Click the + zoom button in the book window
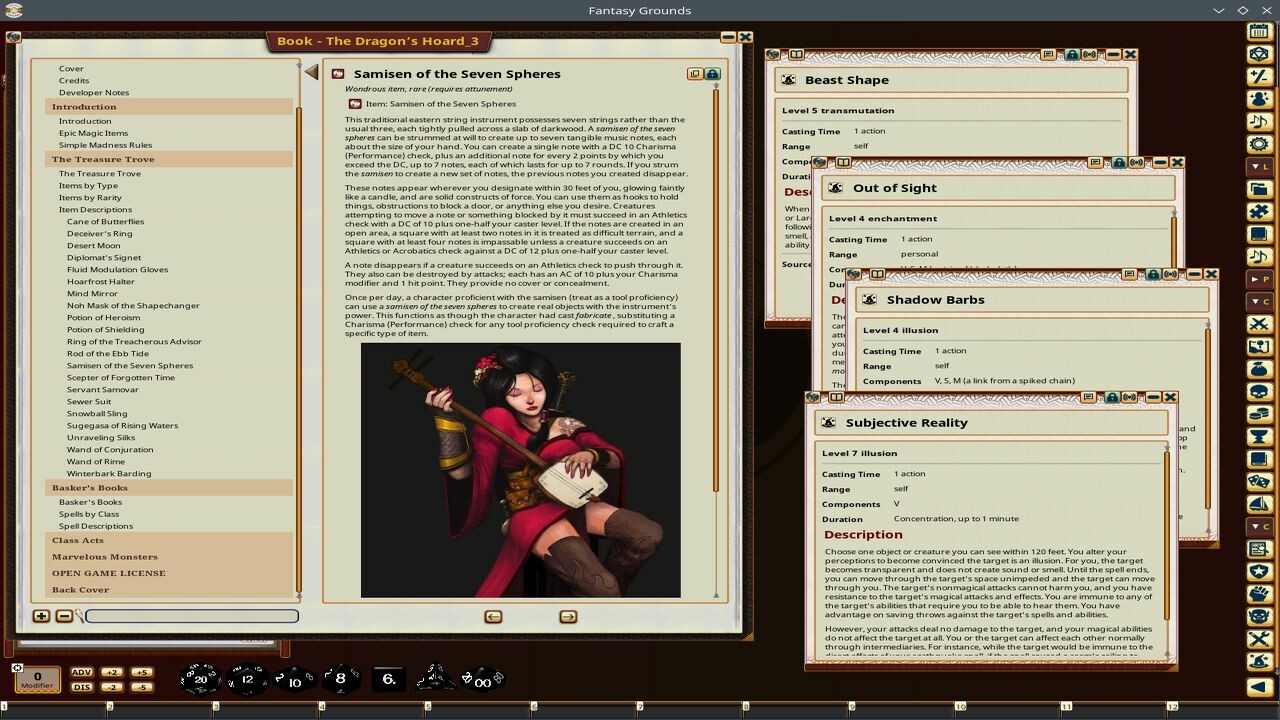Viewport: 1280px width, 720px height. [x=40, y=616]
